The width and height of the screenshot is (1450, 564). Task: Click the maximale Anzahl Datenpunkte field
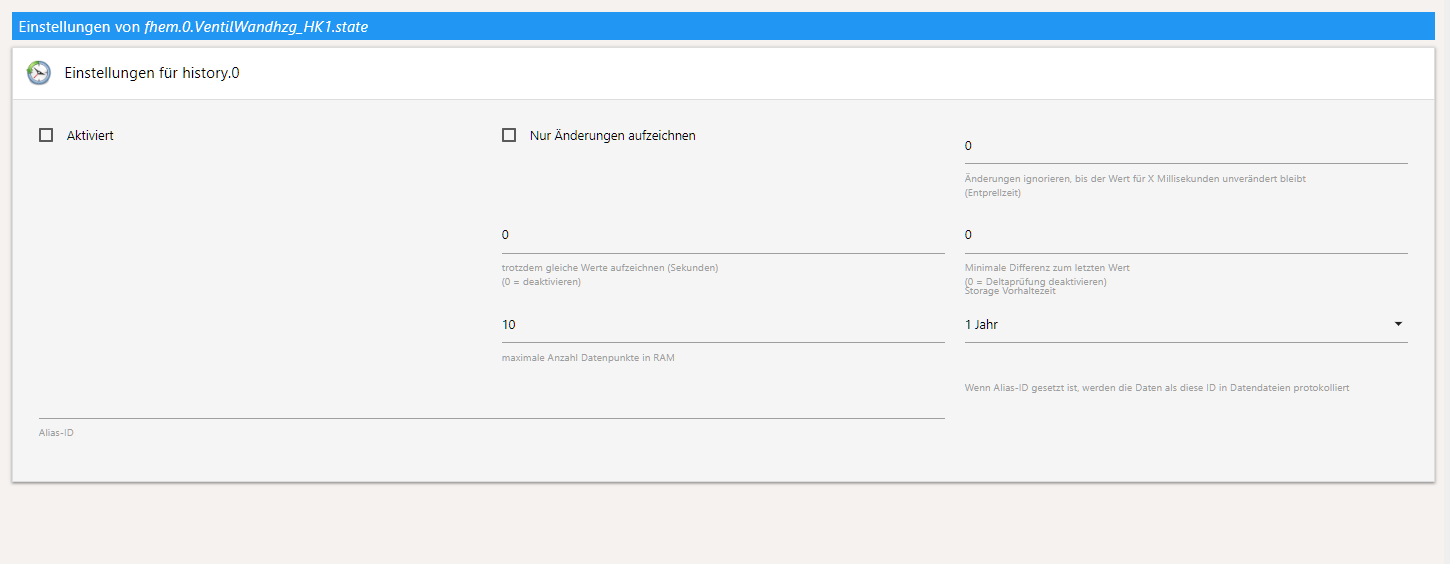tap(723, 325)
